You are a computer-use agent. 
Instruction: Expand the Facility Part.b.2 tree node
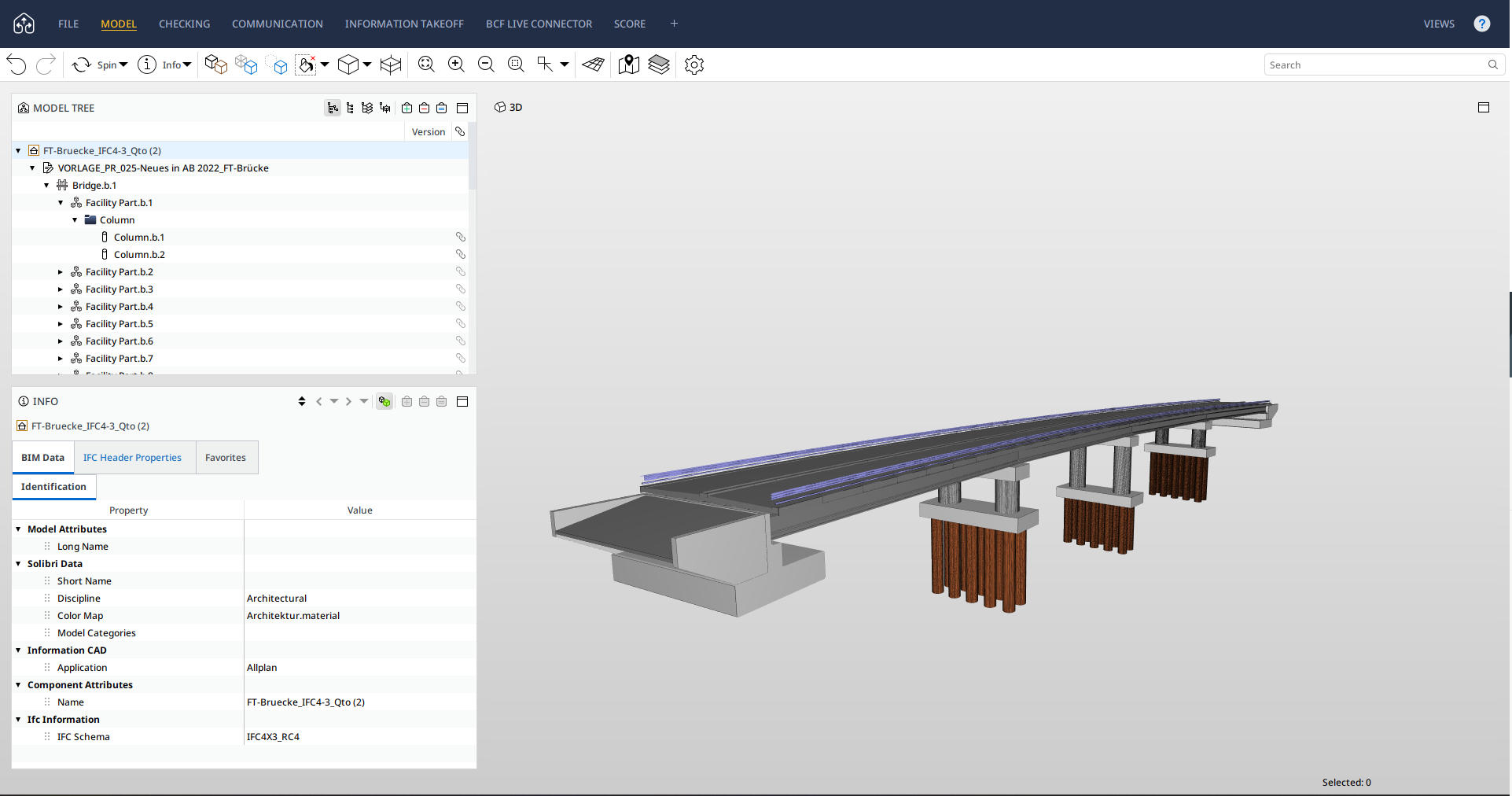pyautogui.click(x=61, y=272)
